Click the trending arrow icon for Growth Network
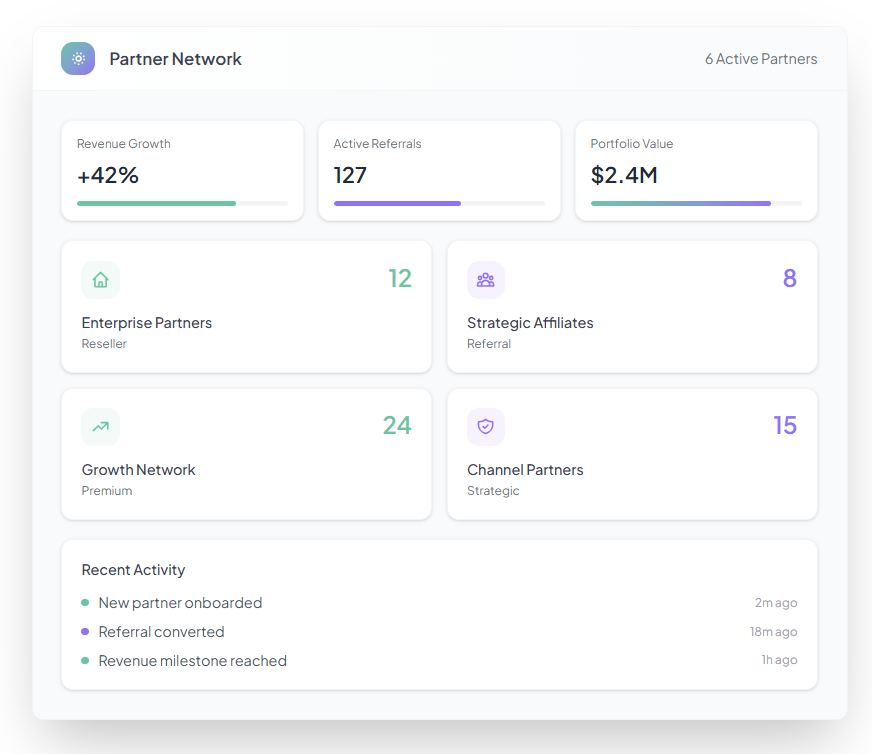Image resolution: width=872 pixels, height=754 pixels. tap(100, 427)
